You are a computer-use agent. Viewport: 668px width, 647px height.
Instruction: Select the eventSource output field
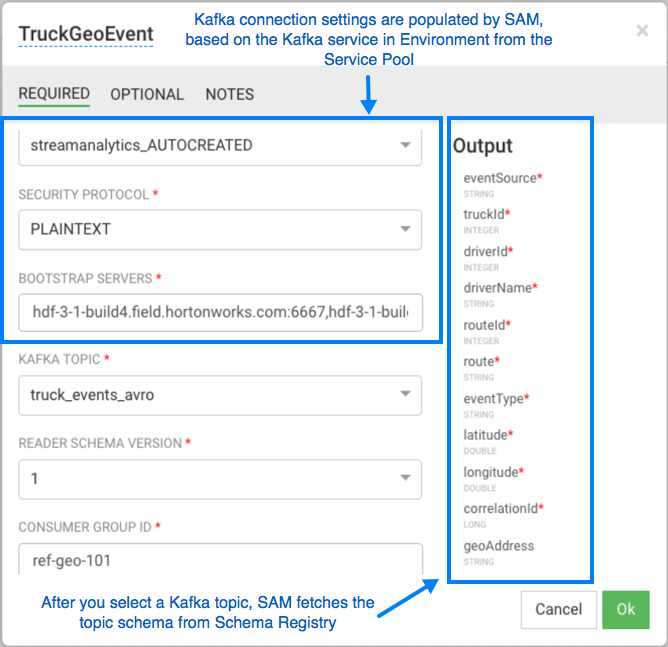502,178
